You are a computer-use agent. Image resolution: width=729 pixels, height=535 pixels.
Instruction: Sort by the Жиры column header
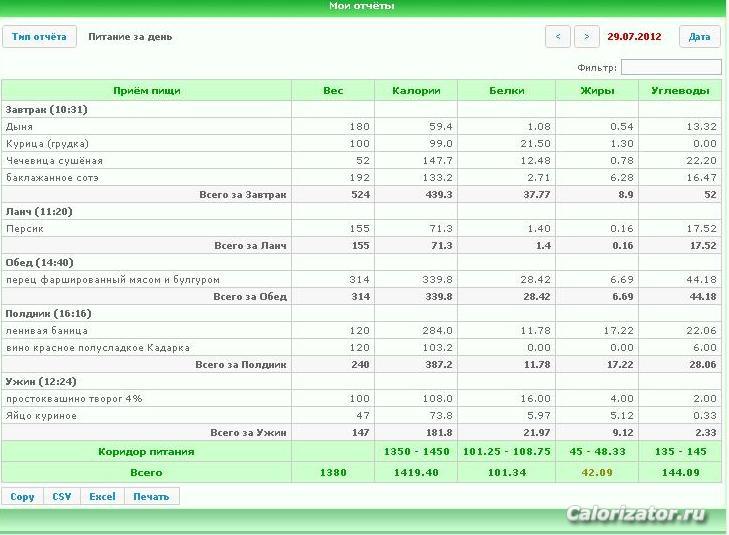(597, 91)
